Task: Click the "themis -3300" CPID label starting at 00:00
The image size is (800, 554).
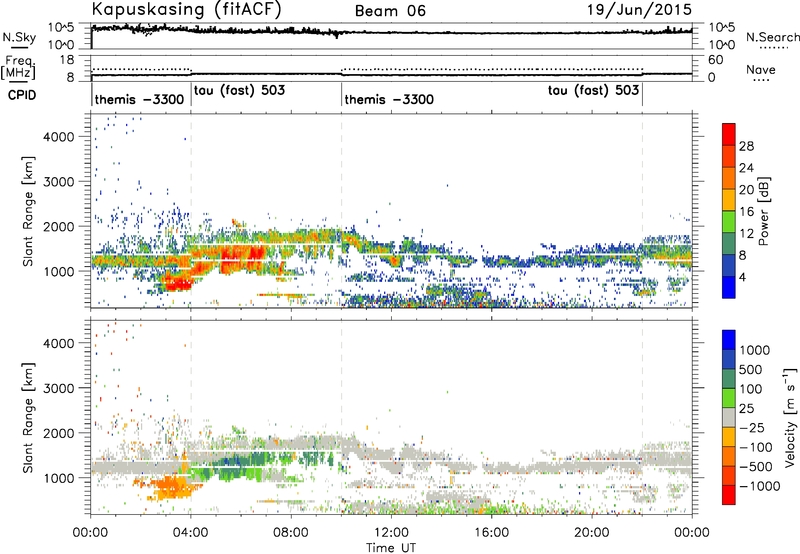Action: 139,99
